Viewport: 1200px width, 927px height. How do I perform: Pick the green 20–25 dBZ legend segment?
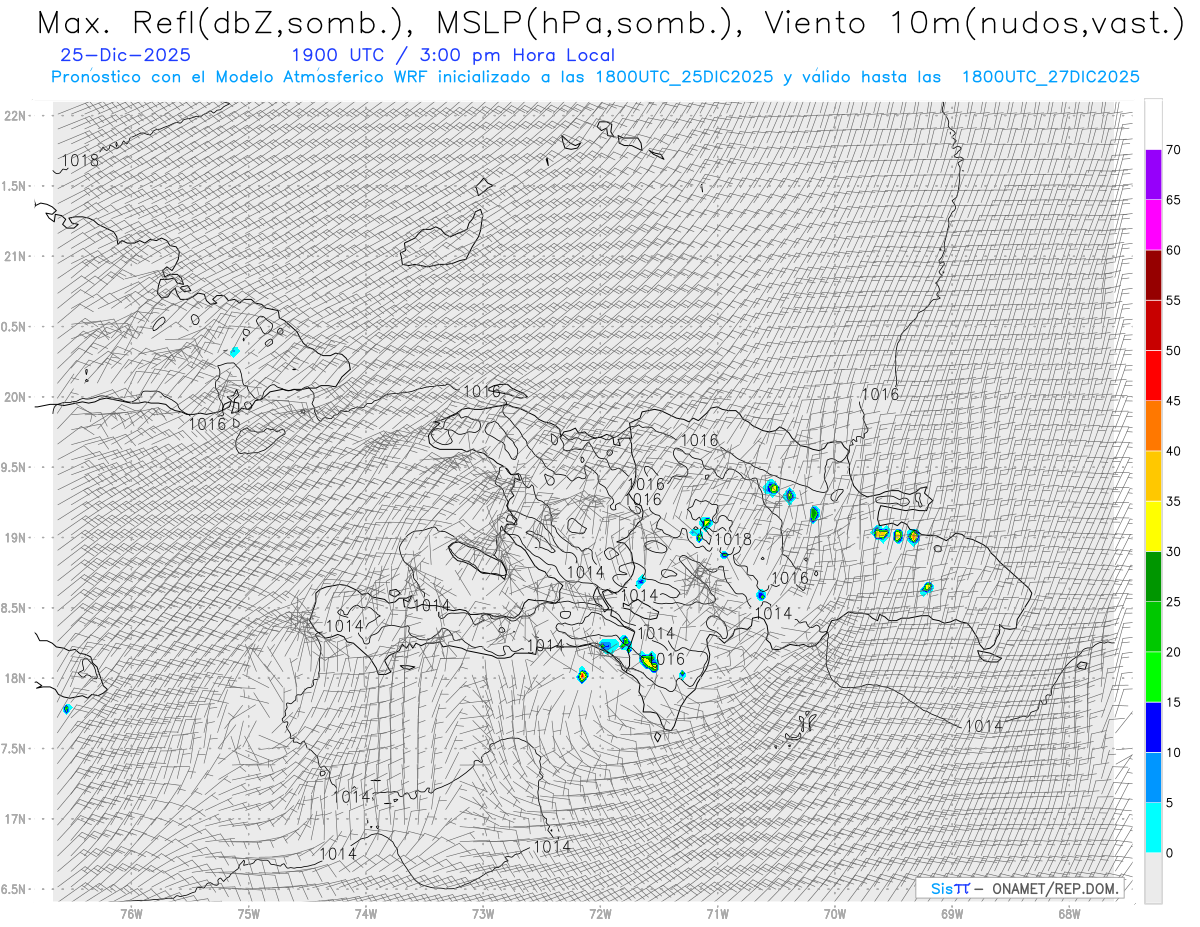1153,627
